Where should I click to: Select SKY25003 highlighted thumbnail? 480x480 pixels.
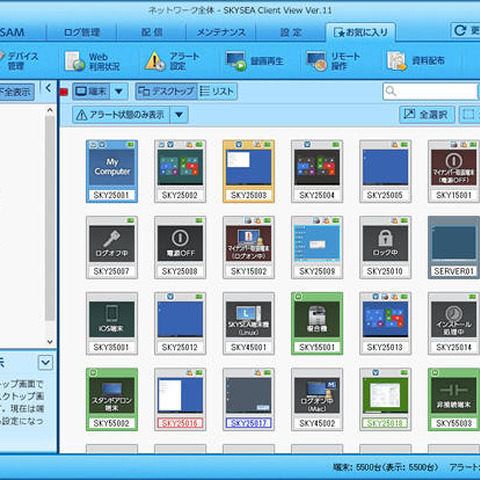point(249,171)
